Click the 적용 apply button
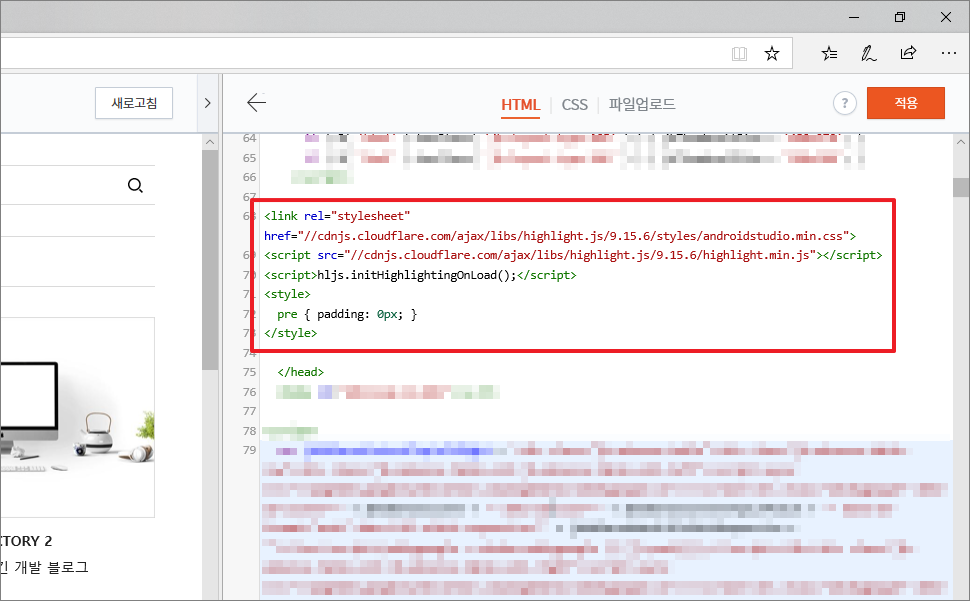The height and width of the screenshot is (601, 970). [906, 103]
